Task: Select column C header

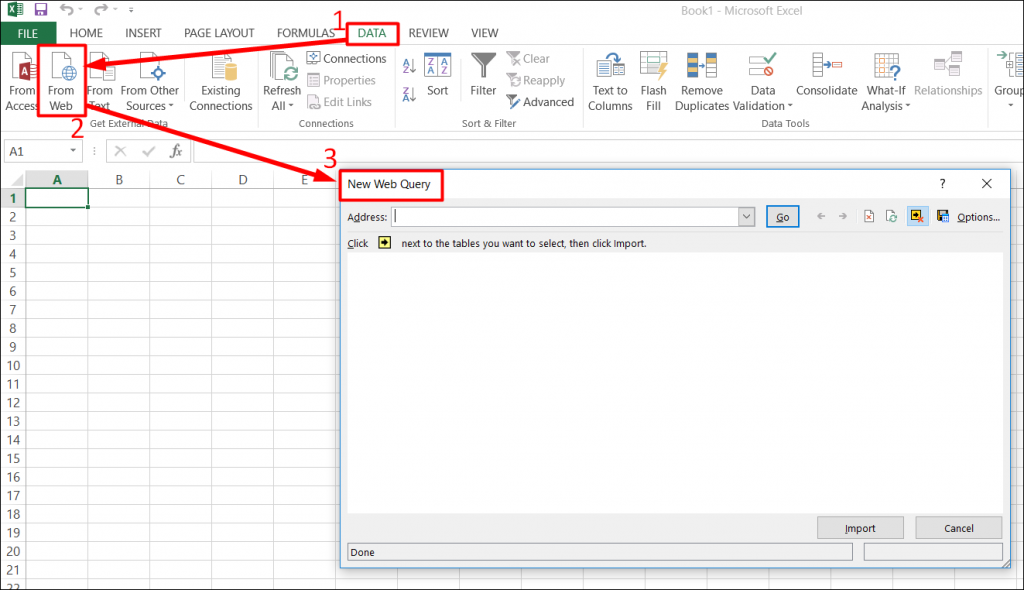Action: point(181,180)
